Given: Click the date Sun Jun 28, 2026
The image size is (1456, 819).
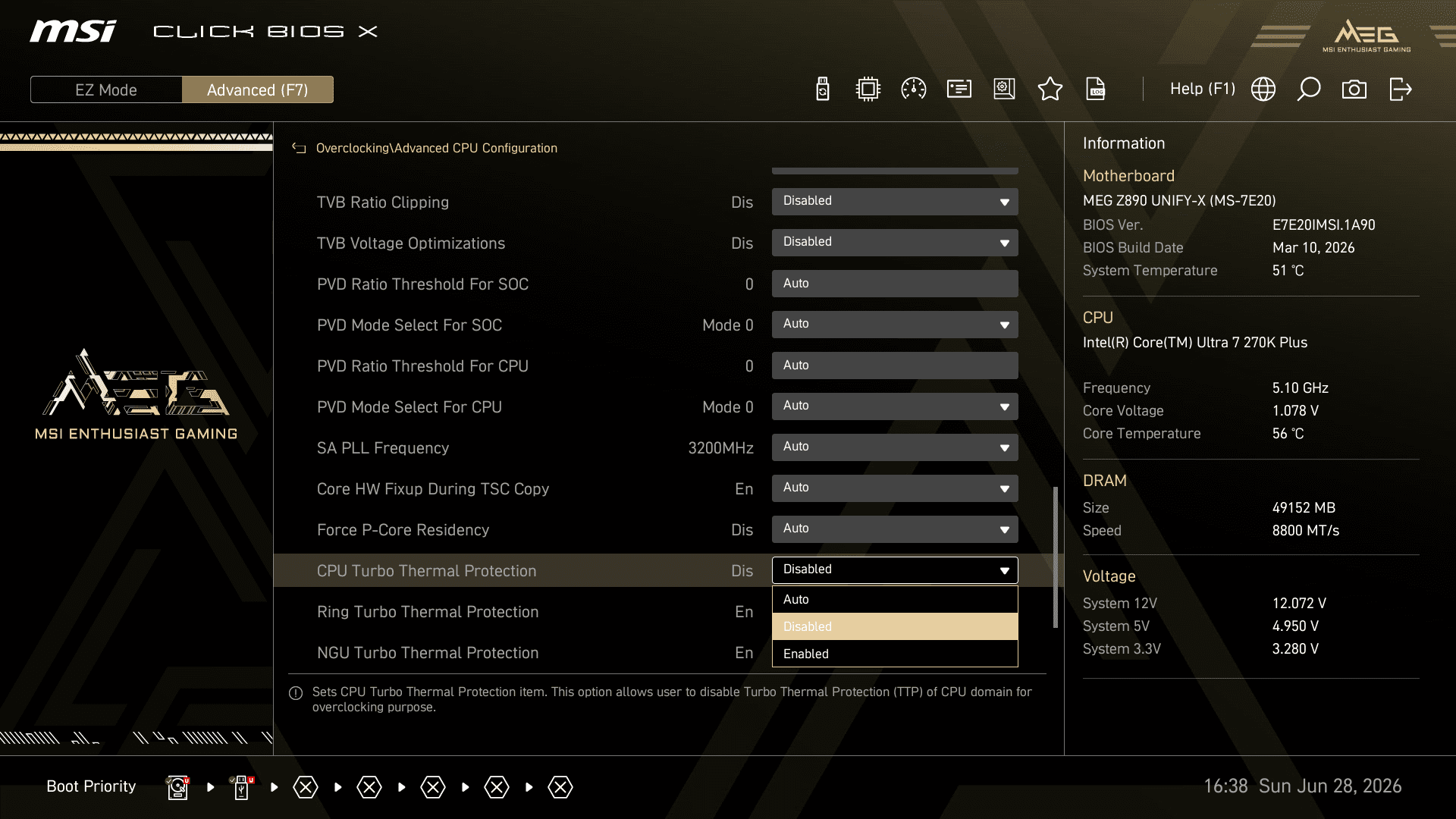Looking at the screenshot, I should pyautogui.click(x=1330, y=786).
